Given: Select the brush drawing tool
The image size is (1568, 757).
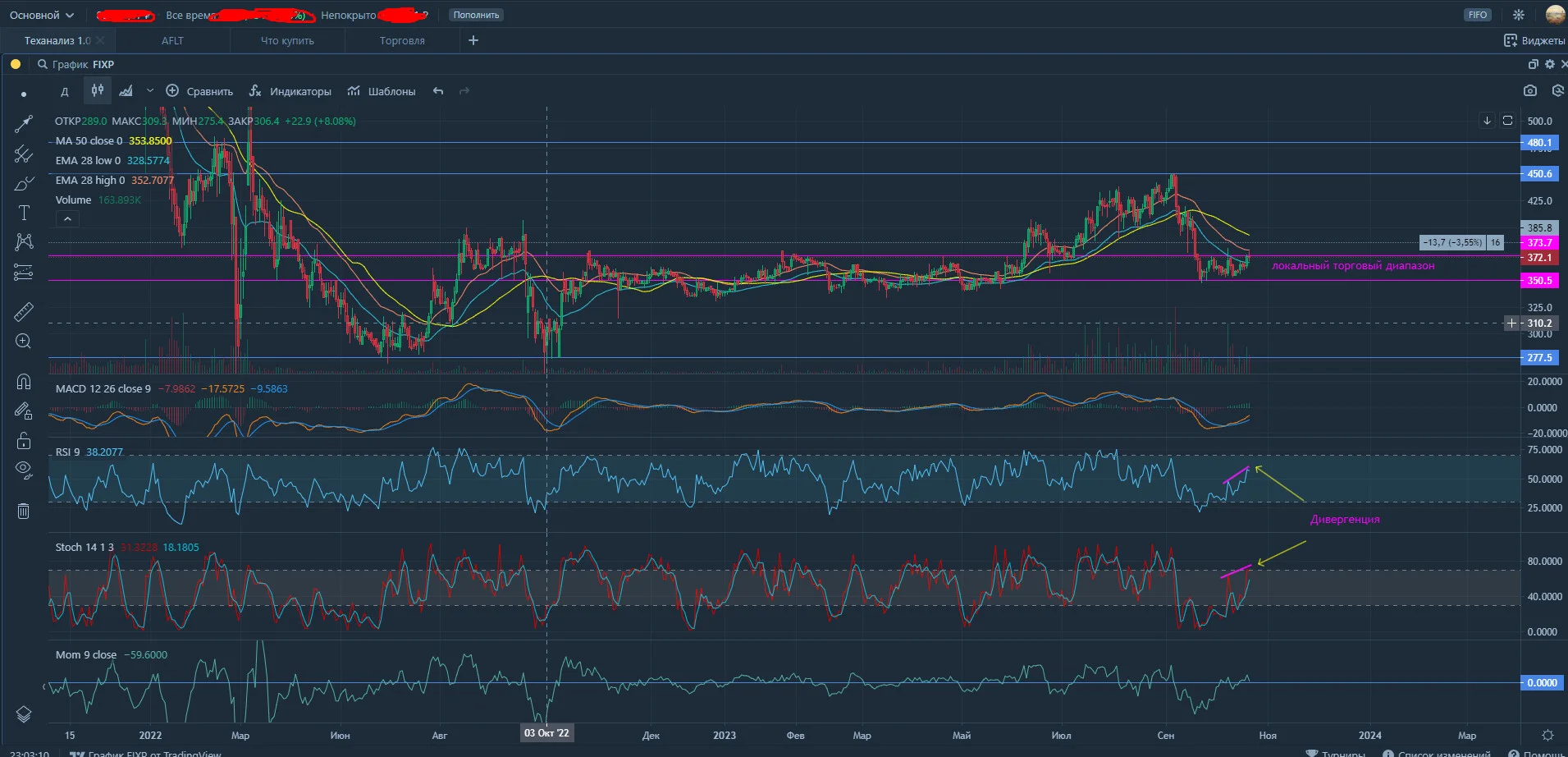Looking at the screenshot, I should tap(24, 183).
